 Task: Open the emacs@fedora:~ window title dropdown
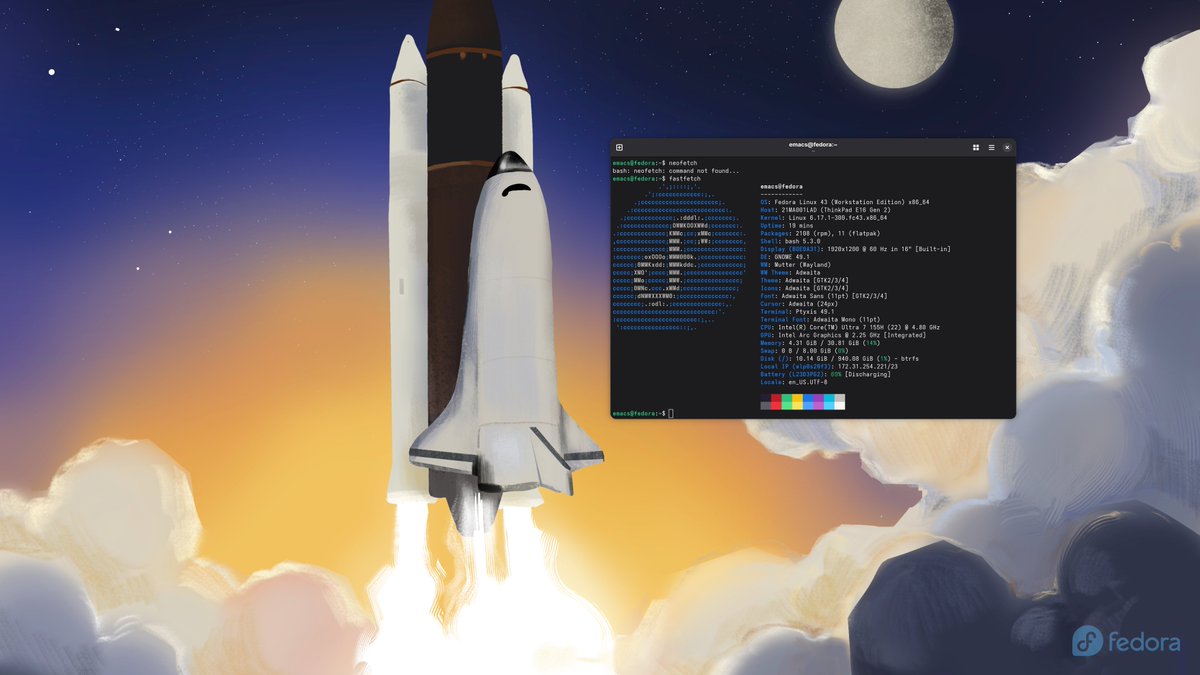[813, 147]
